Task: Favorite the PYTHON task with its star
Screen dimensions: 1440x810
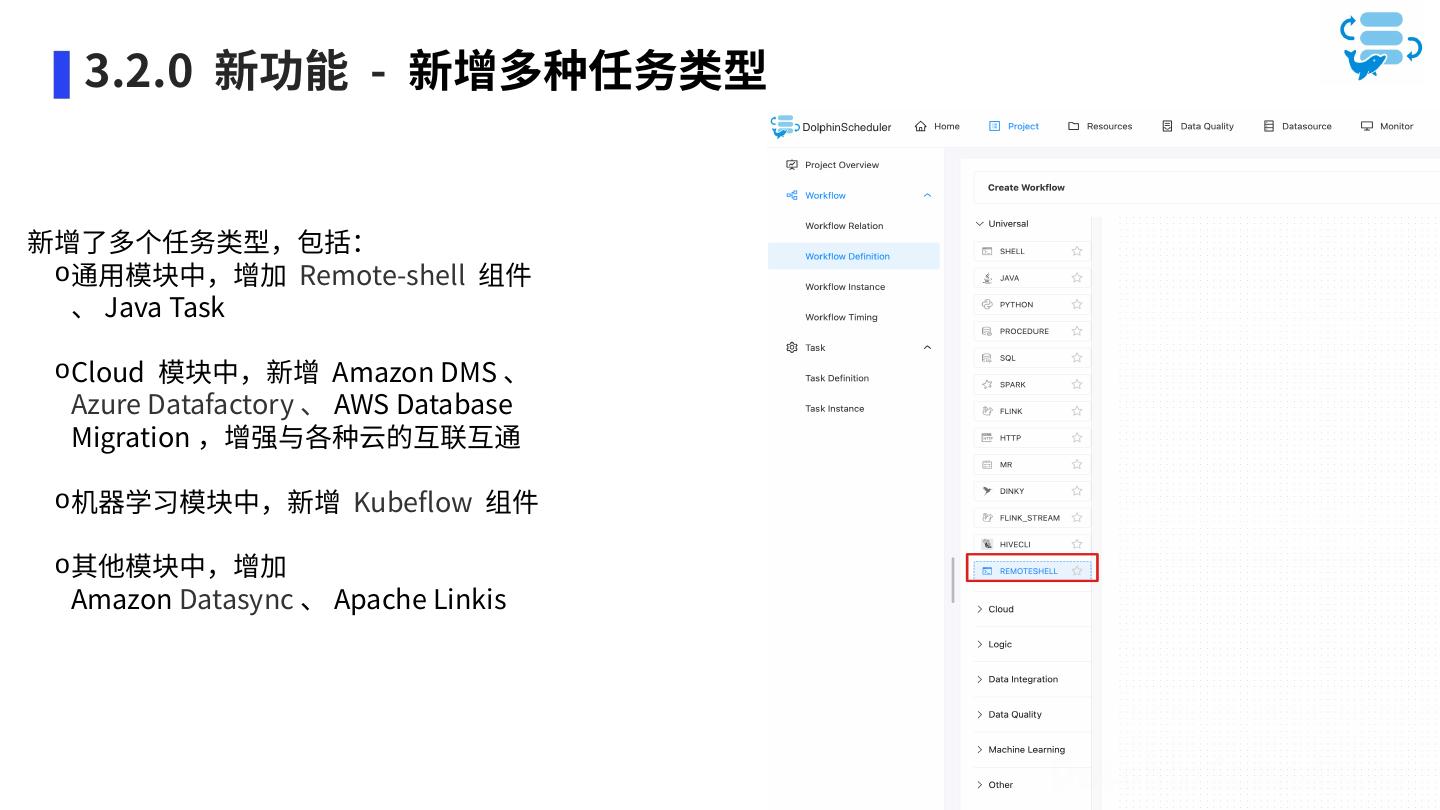Action: pyautogui.click(x=1077, y=305)
